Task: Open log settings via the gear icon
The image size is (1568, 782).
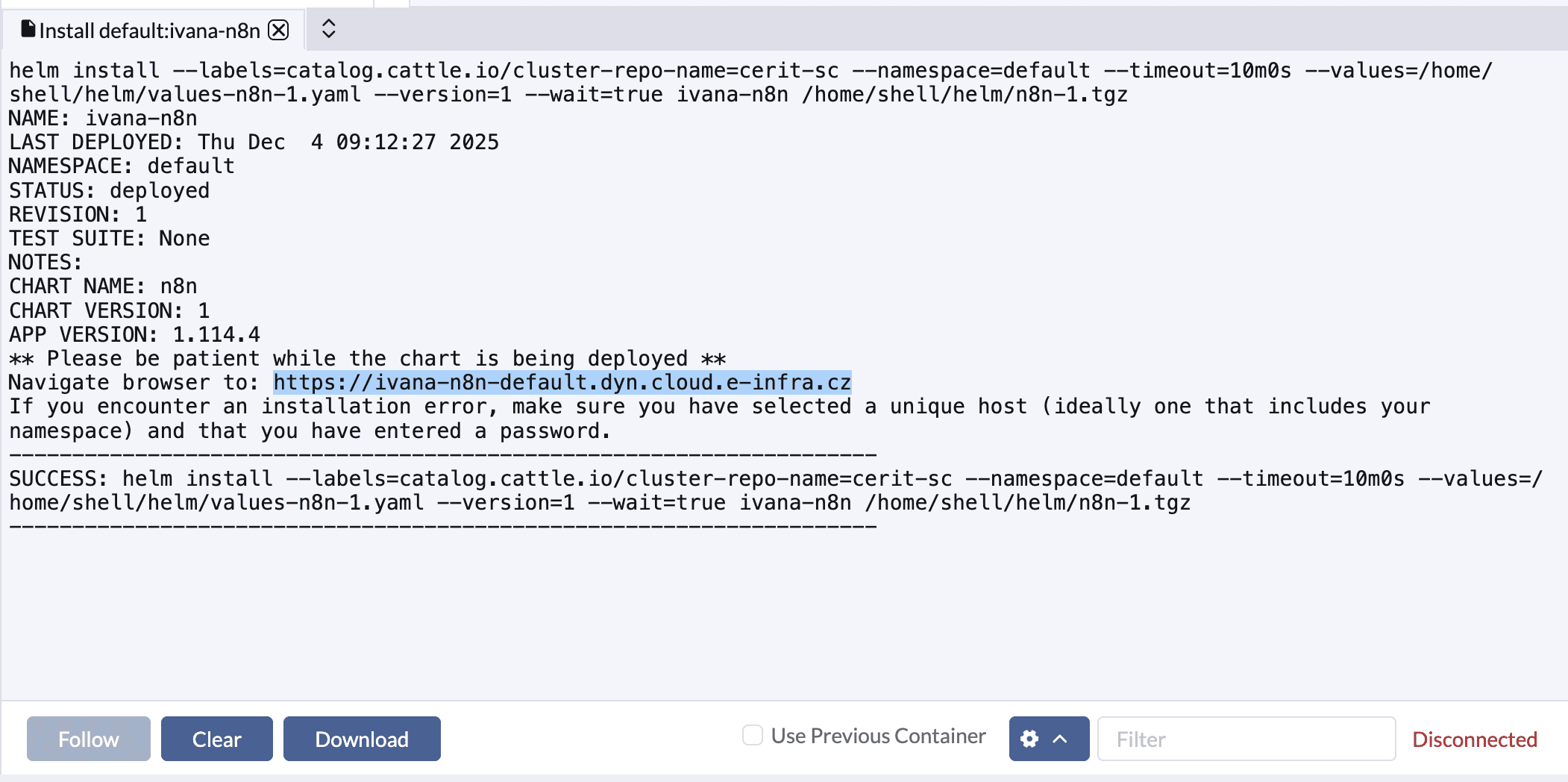Action: (x=1029, y=739)
